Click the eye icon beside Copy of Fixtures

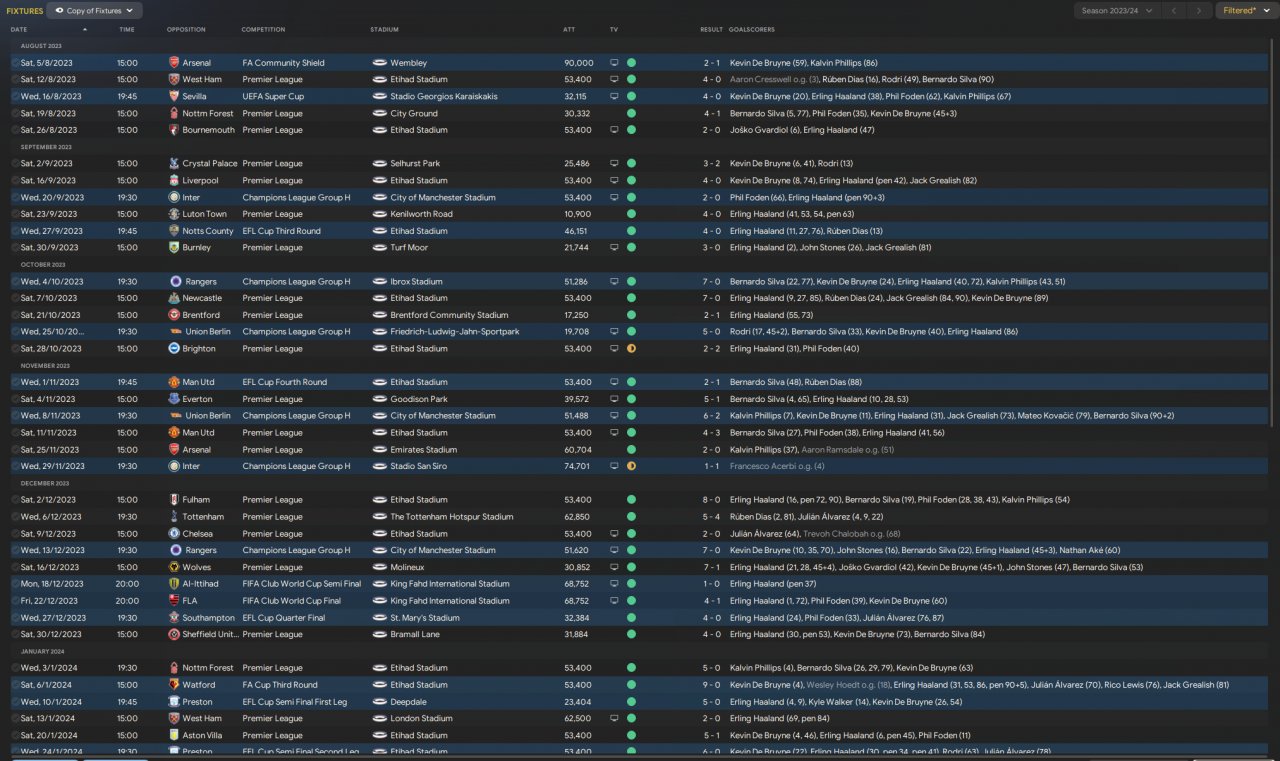click(59, 10)
